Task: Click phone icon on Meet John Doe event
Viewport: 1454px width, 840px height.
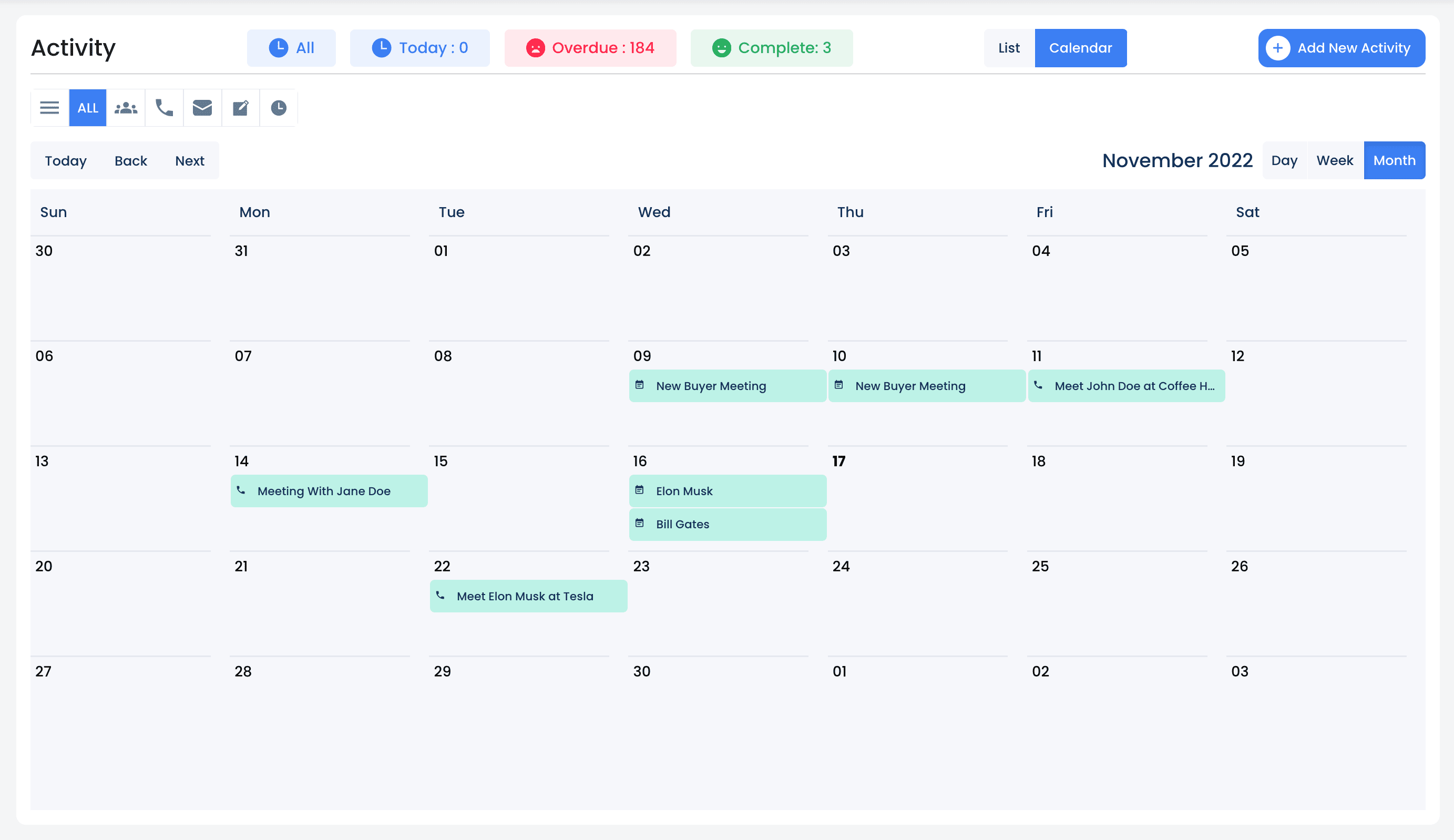Action: [1038, 385]
